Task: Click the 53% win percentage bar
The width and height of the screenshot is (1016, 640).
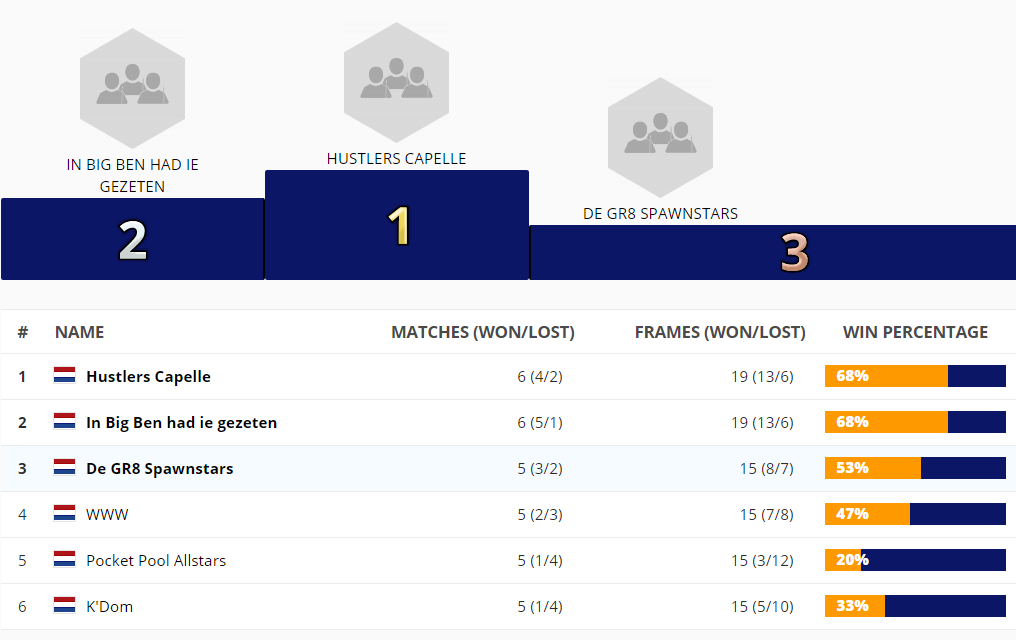Action: pos(915,468)
